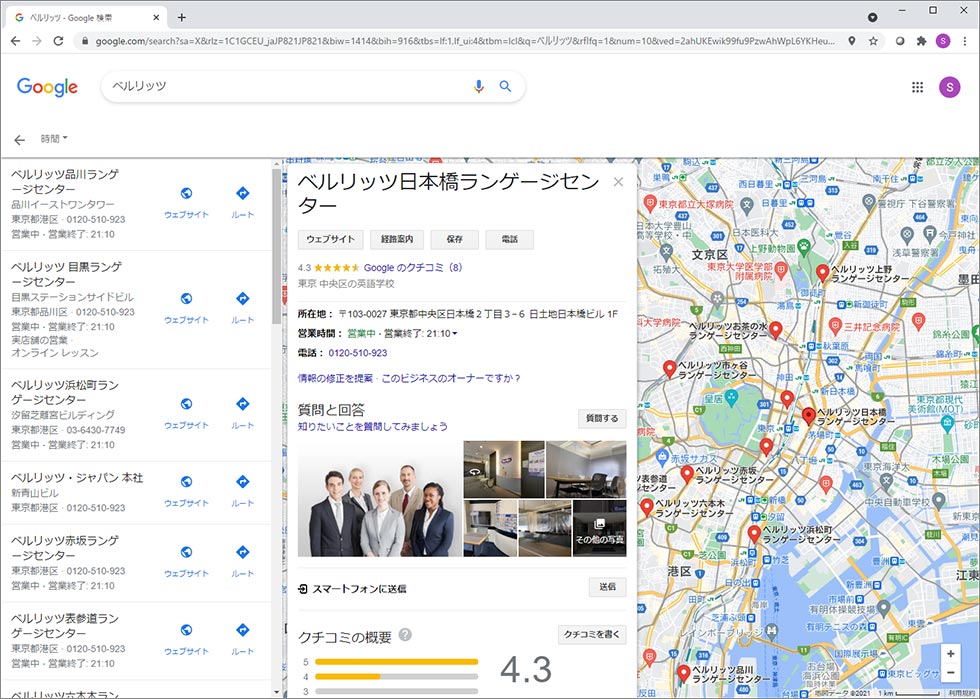This screenshot has height=699, width=980.
Task: Click the ウェブサイト button in detail panel
Action: 330,239
